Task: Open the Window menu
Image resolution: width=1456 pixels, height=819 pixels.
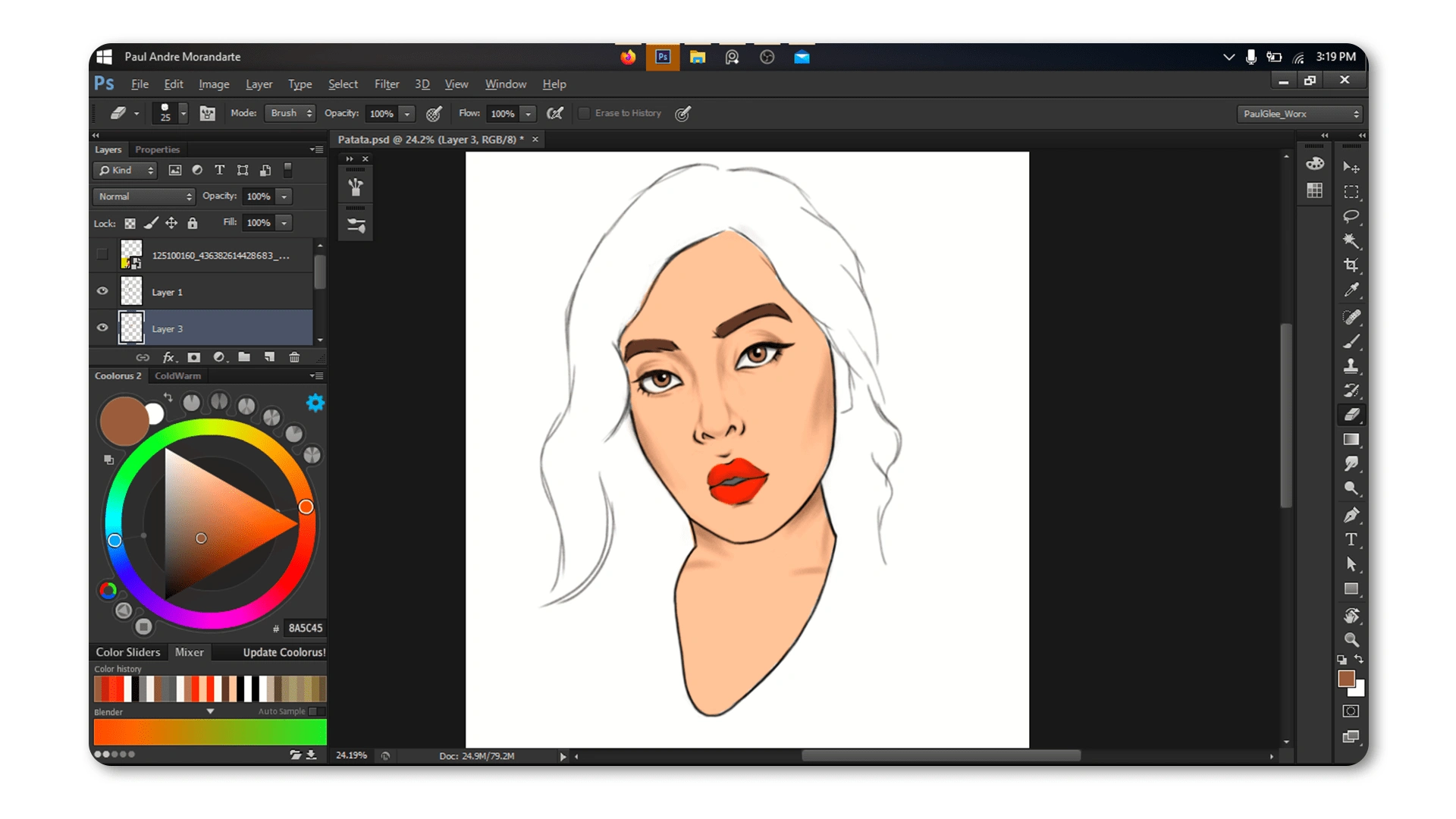Action: click(x=506, y=84)
